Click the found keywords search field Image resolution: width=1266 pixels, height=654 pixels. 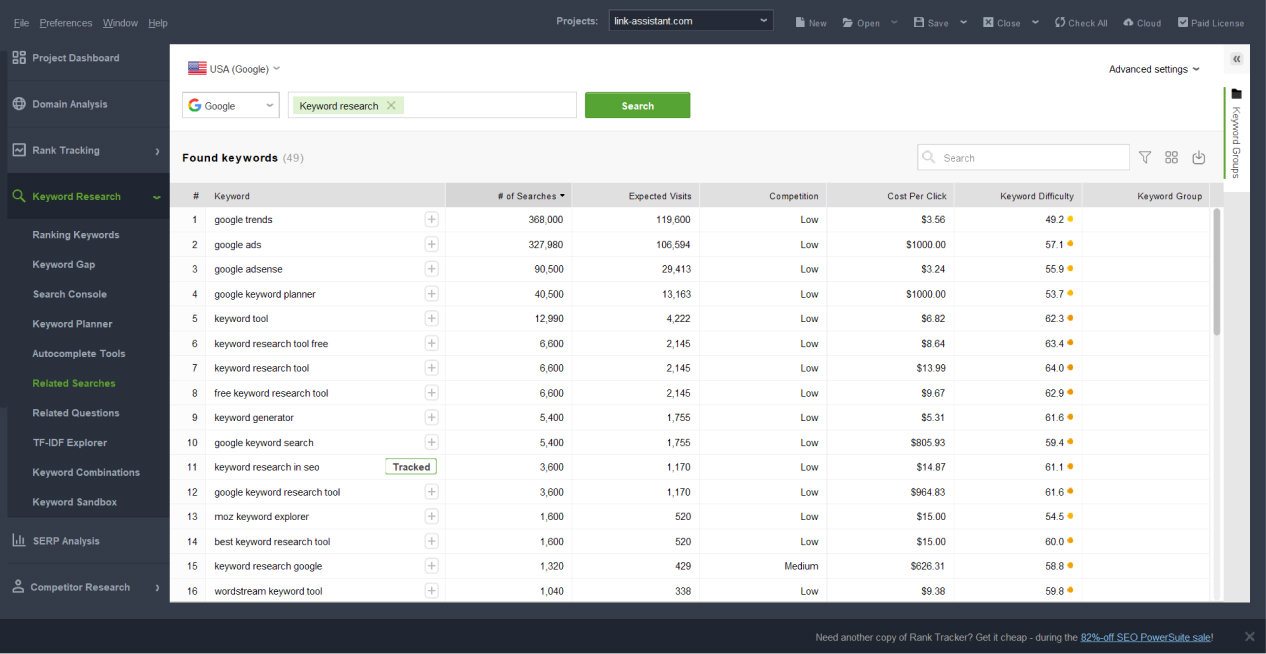tap(1023, 157)
